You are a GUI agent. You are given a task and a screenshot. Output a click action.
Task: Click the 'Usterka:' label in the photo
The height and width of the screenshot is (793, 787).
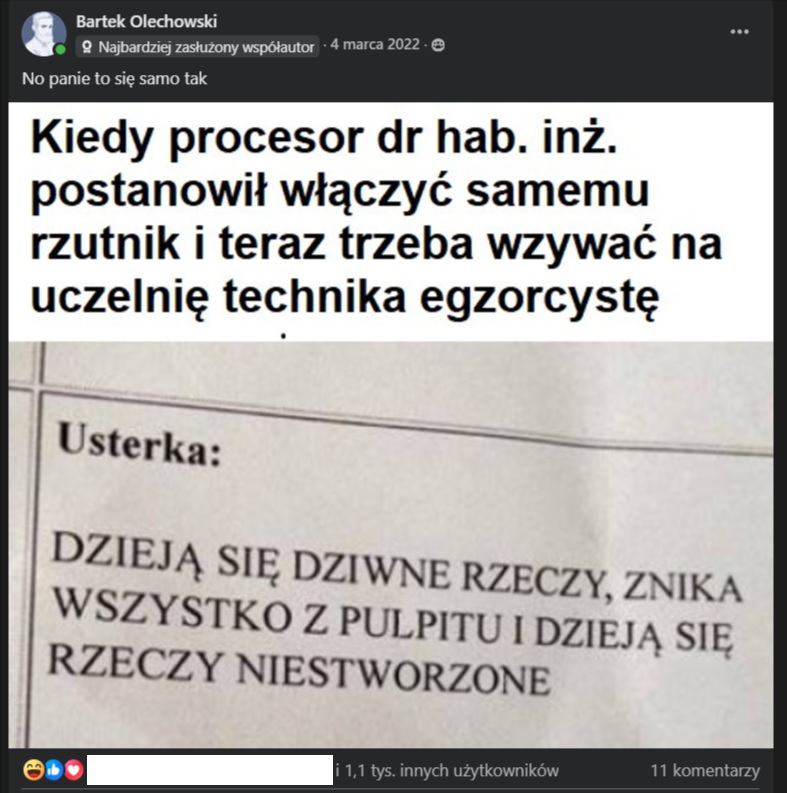(140, 445)
